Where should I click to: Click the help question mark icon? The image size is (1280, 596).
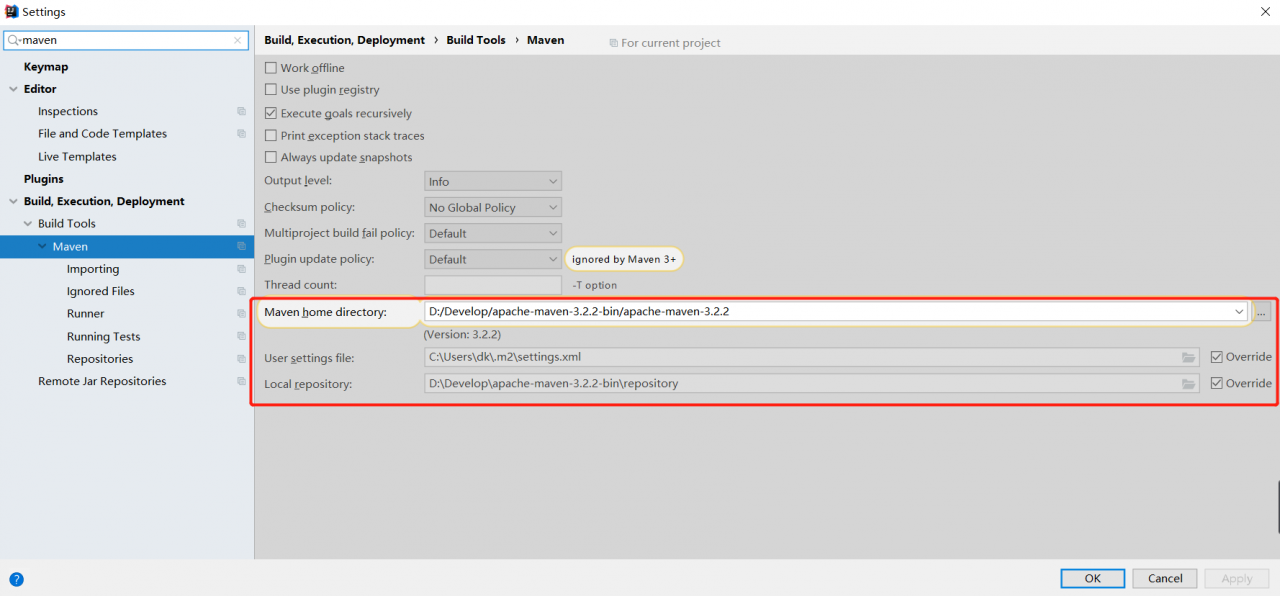(x=16, y=579)
